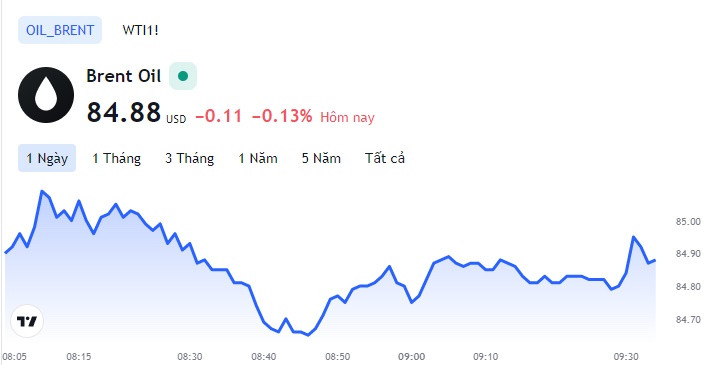707x365 pixels.
Task: Choose the 1 Tháng time range
Action: point(116,159)
